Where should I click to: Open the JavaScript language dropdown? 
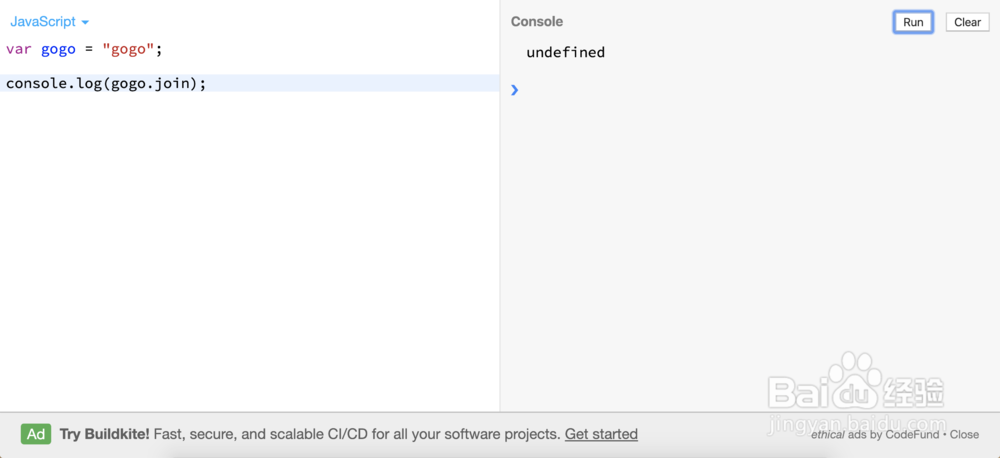point(49,22)
